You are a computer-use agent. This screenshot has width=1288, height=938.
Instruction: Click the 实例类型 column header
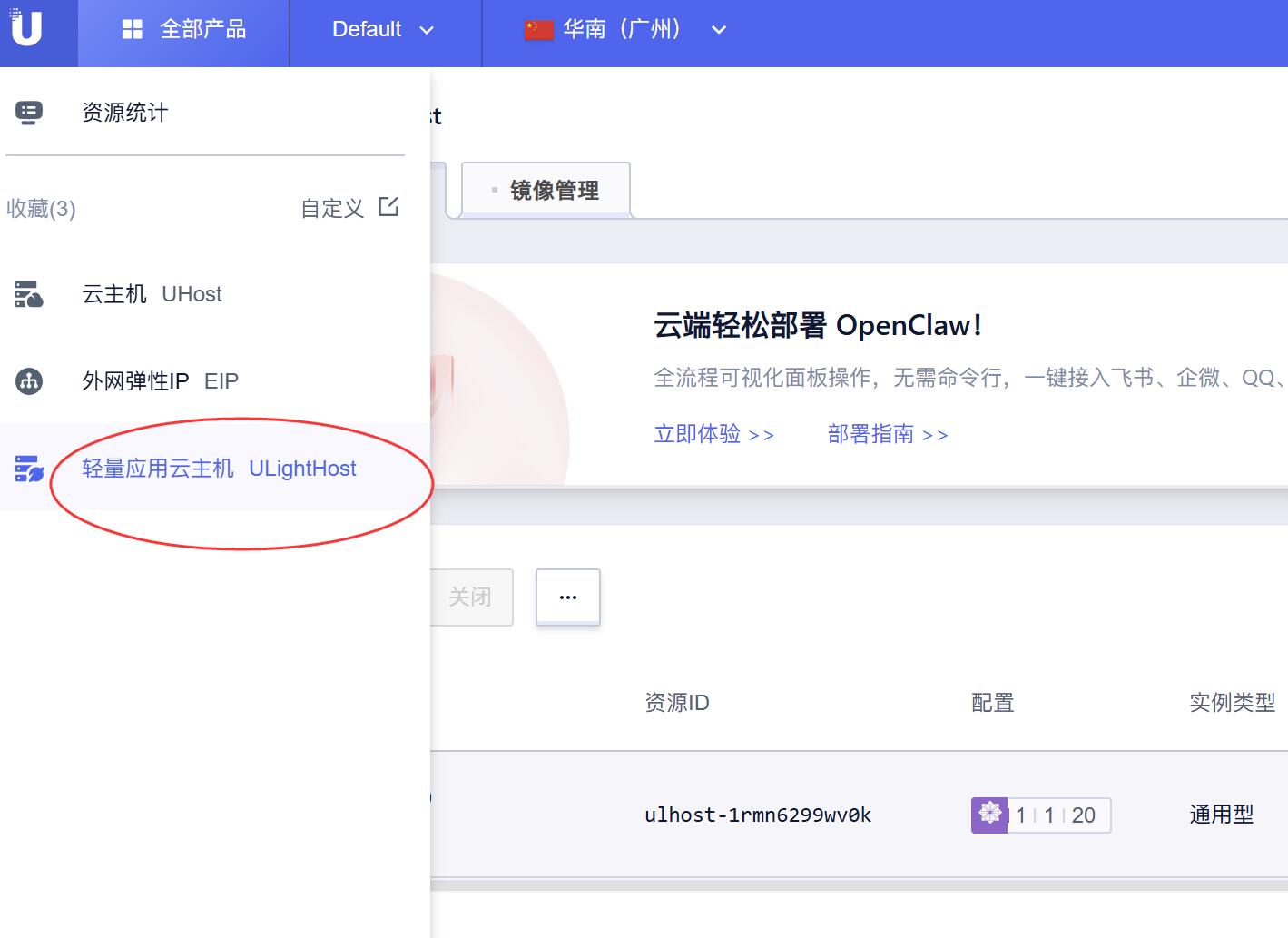pyautogui.click(x=1233, y=703)
